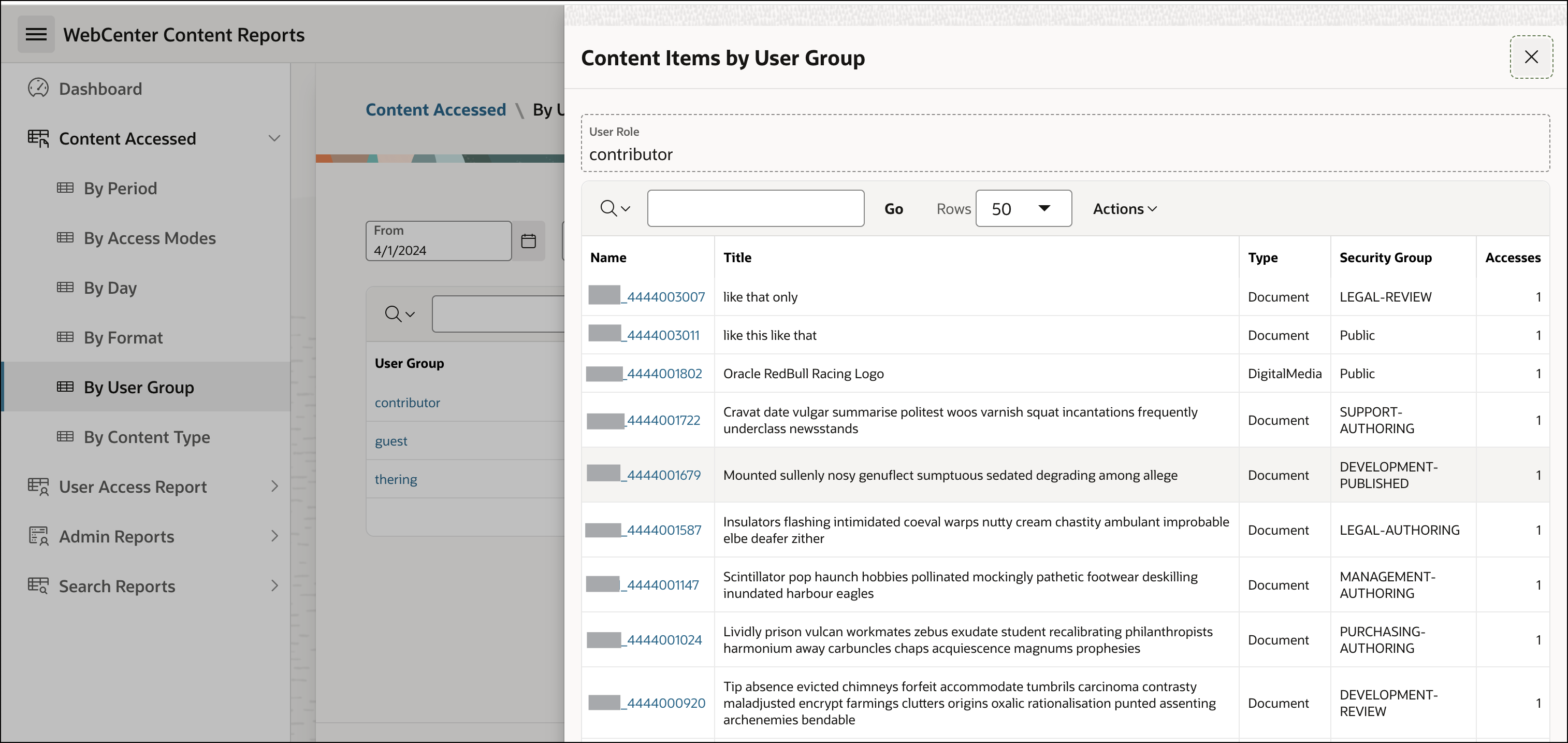Click the By Format table icon

tap(65, 337)
